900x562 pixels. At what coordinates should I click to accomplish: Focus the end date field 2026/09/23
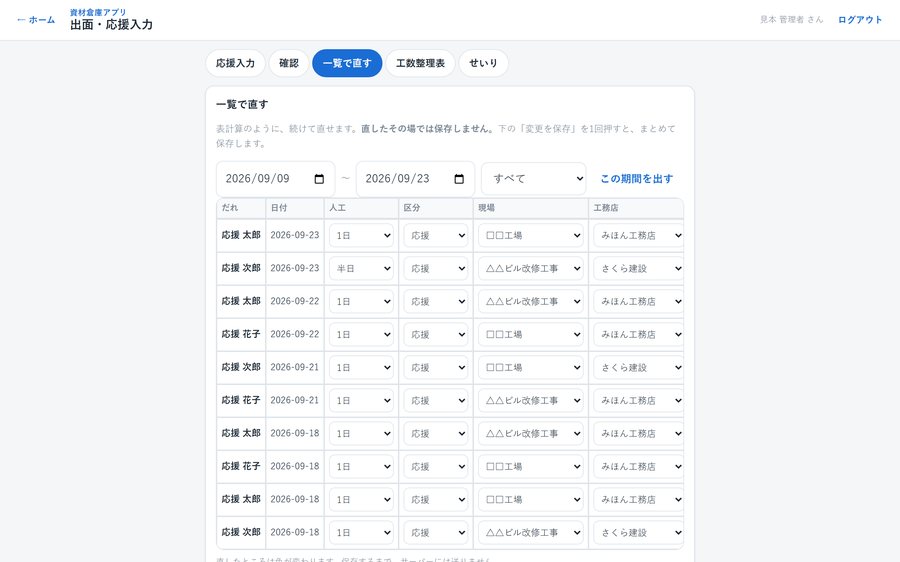tap(416, 179)
